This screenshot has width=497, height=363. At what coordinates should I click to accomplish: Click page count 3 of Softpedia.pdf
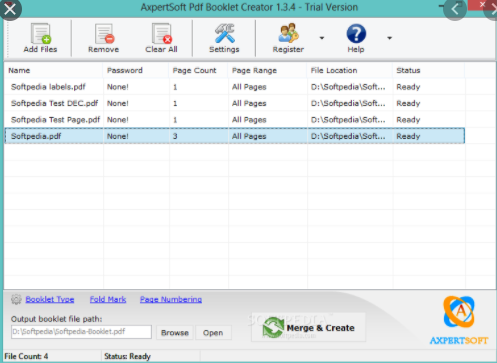click(175, 136)
